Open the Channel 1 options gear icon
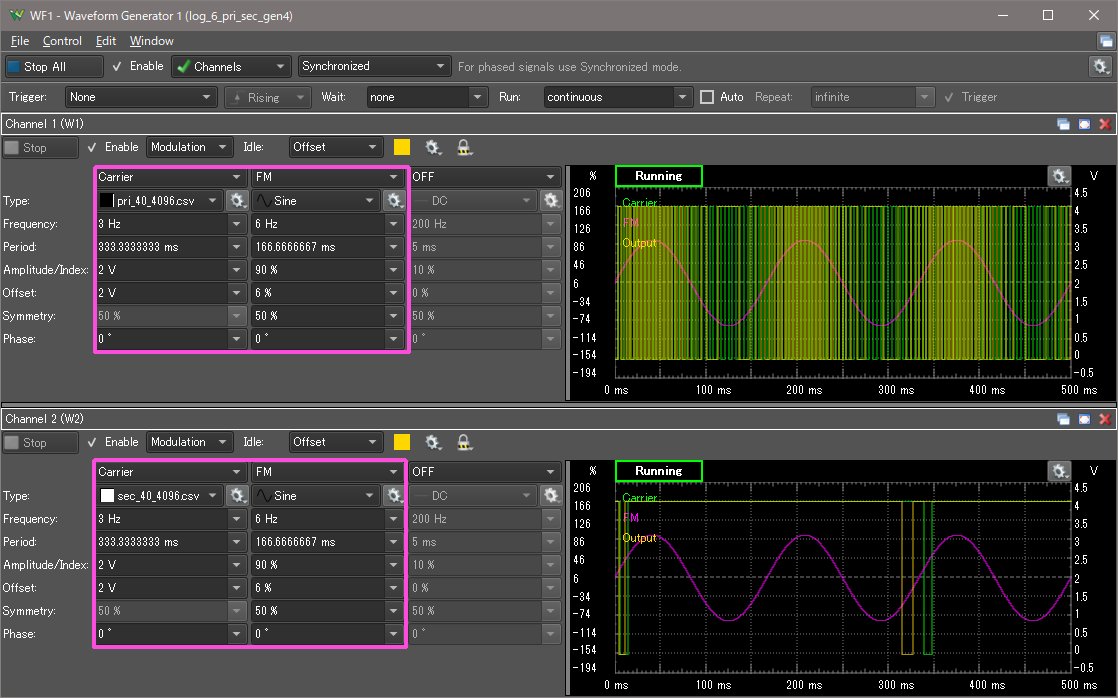 (x=433, y=147)
